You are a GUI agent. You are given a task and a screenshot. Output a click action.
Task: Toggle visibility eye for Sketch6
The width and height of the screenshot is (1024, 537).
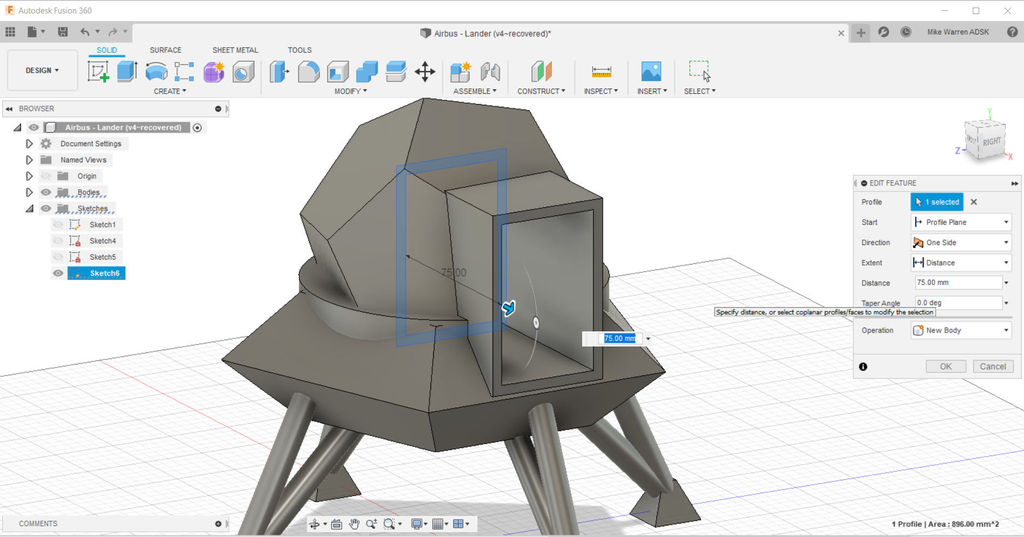click(58, 273)
